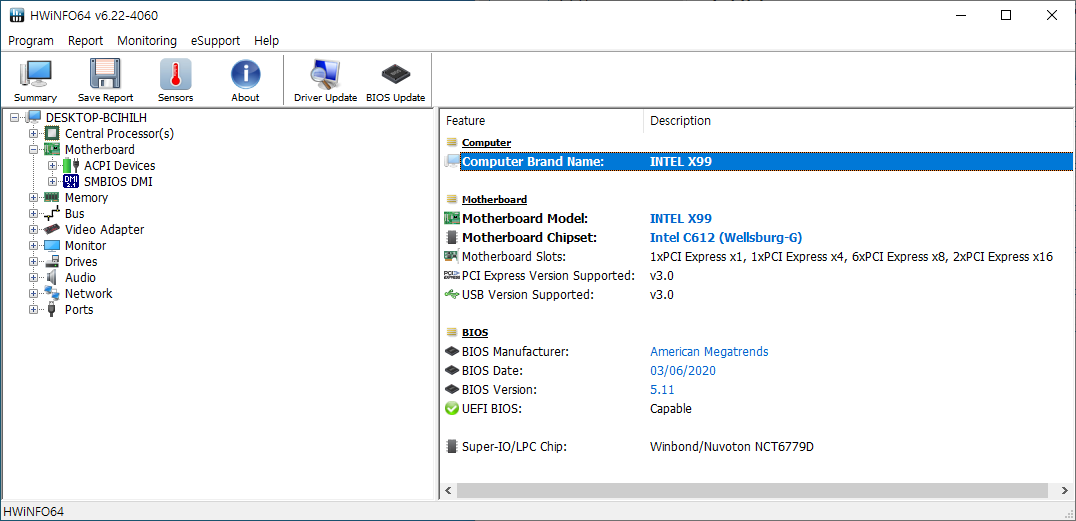1076x521 pixels.
Task: Expand the Monitor tree node
Action: [x=33, y=246]
